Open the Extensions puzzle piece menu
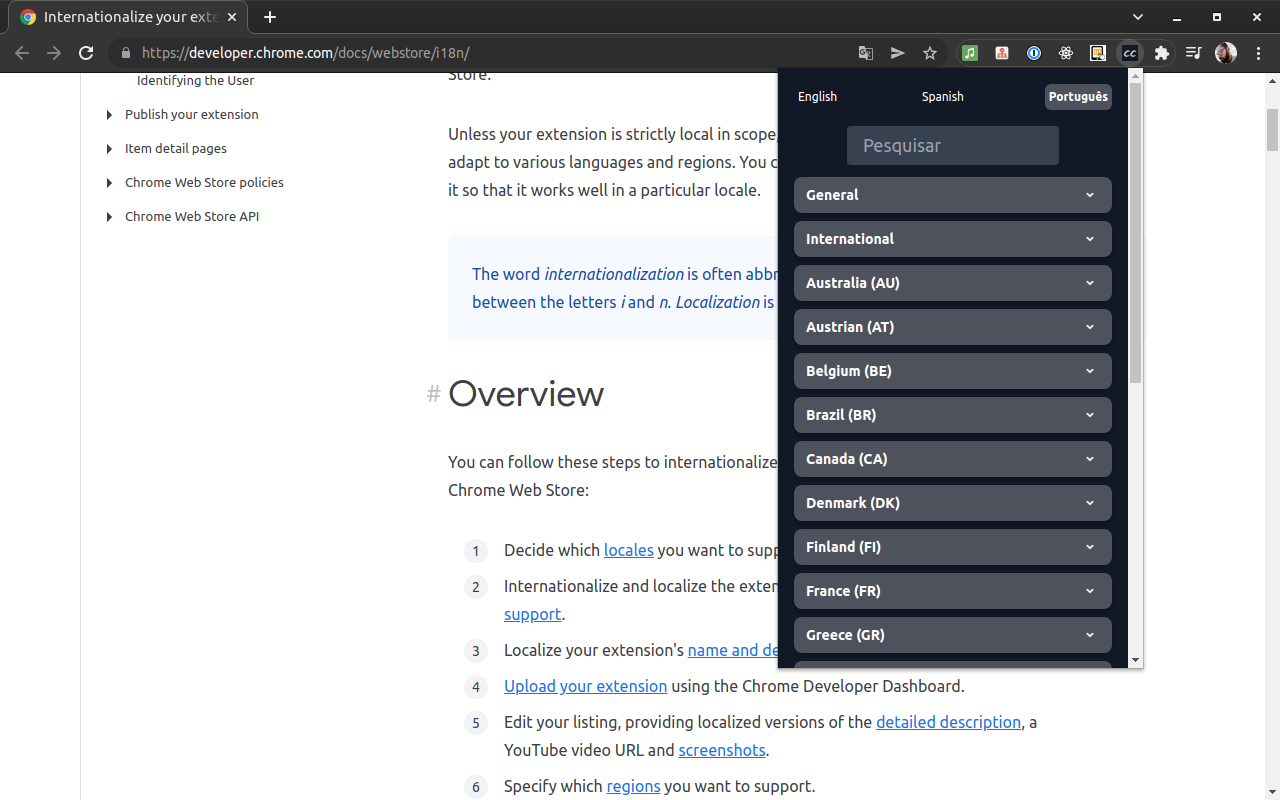This screenshot has width=1280, height=800. tap(1161, 53)
